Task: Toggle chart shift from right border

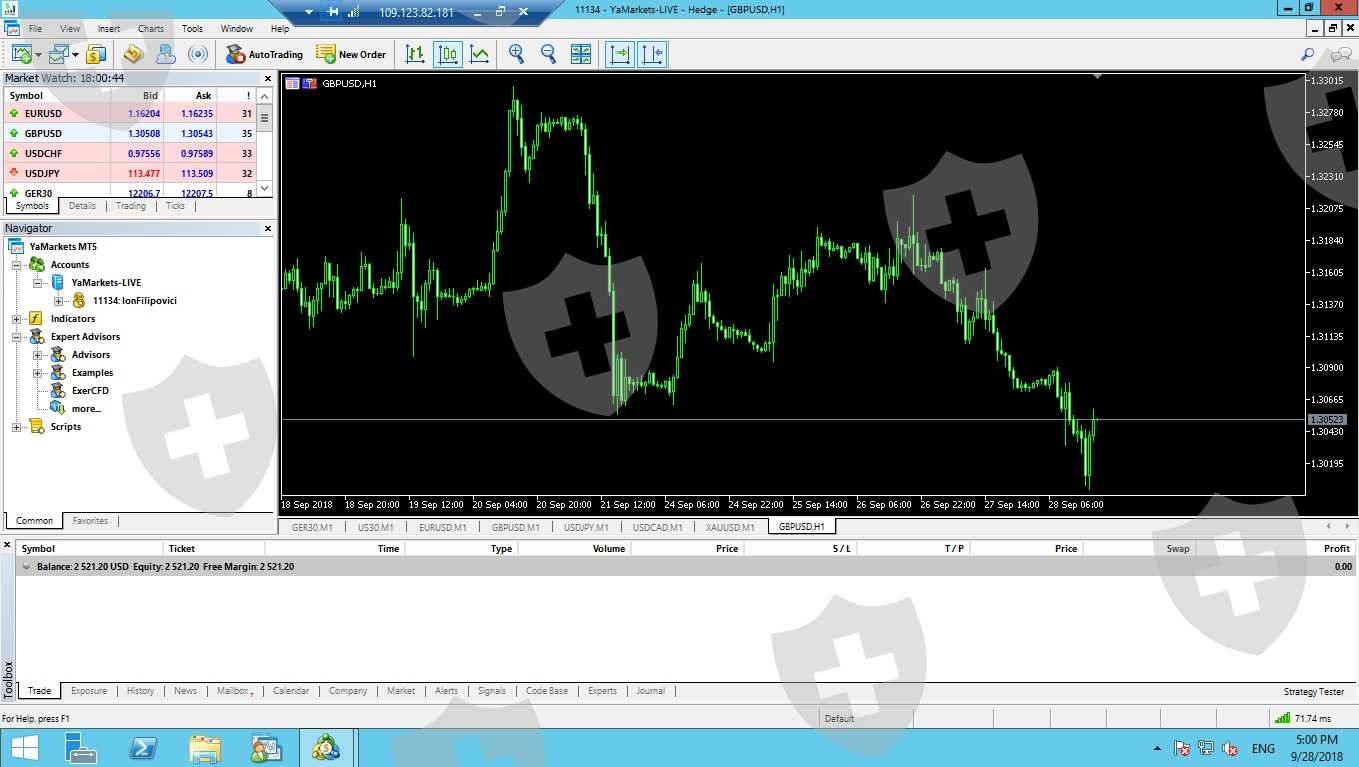Action: (x=652, y=54)
